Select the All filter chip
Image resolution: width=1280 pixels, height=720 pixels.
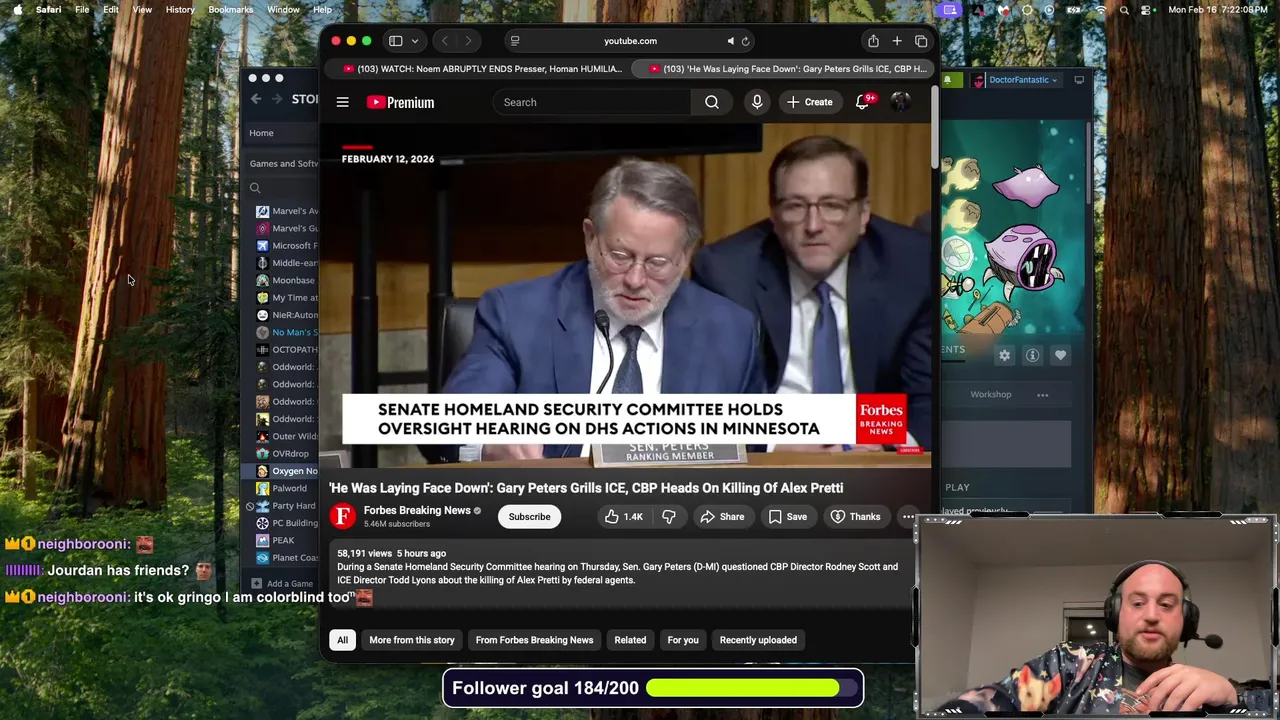click(342, 640)
